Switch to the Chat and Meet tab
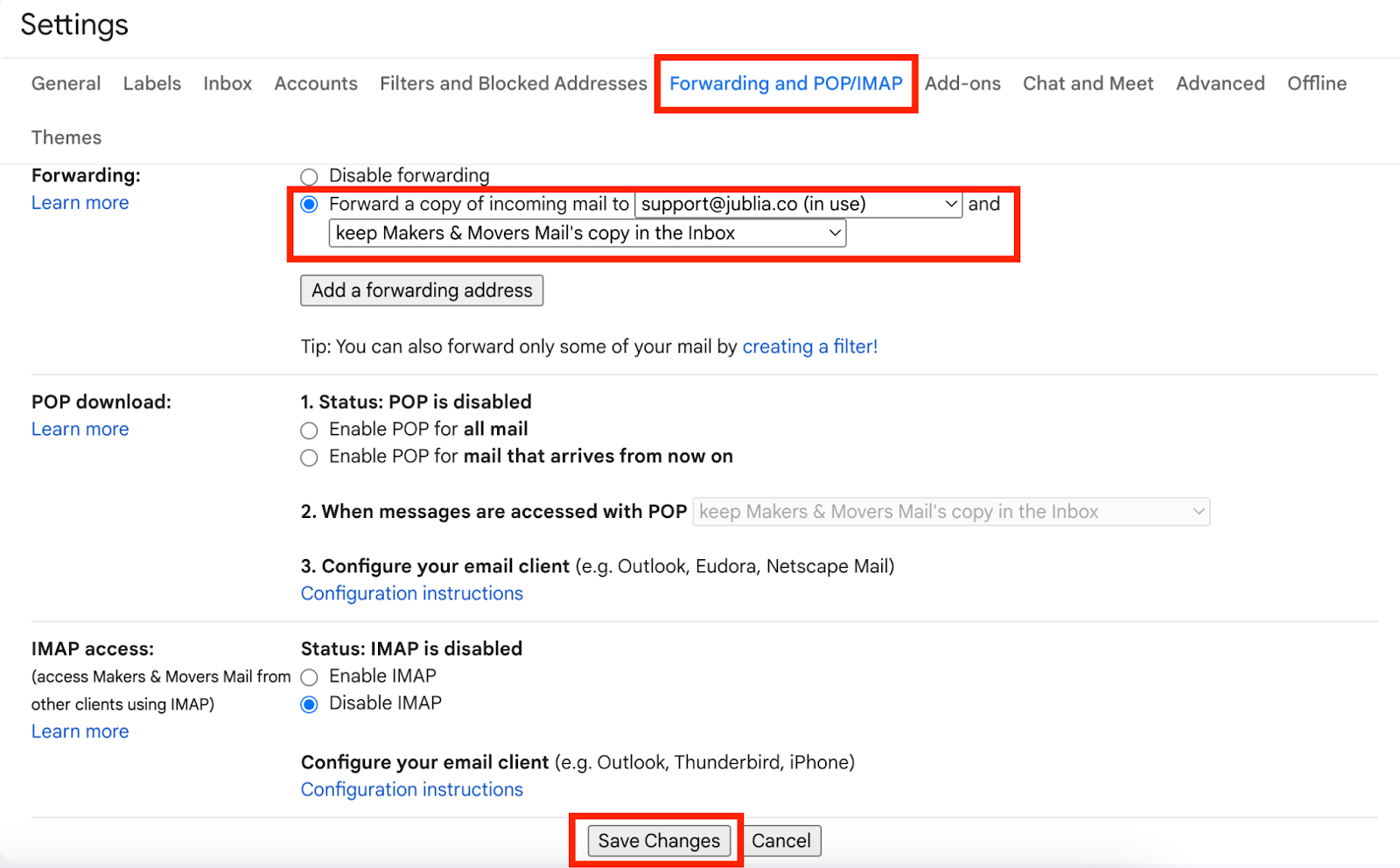Screen dimensions: 1400x868 coord(1088,83)
